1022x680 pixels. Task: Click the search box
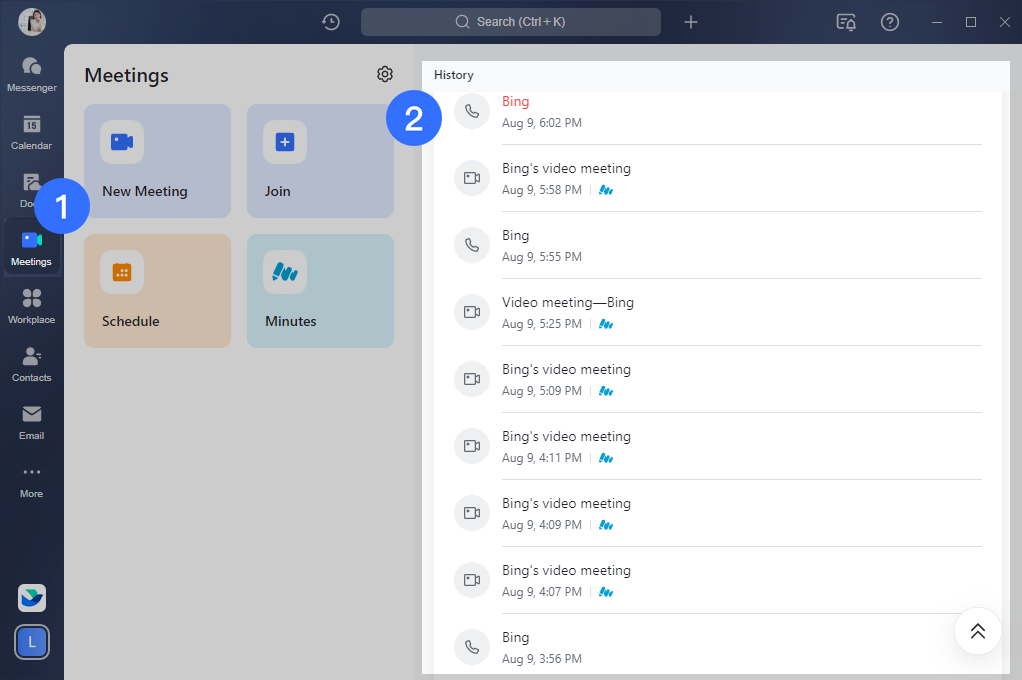510,22
